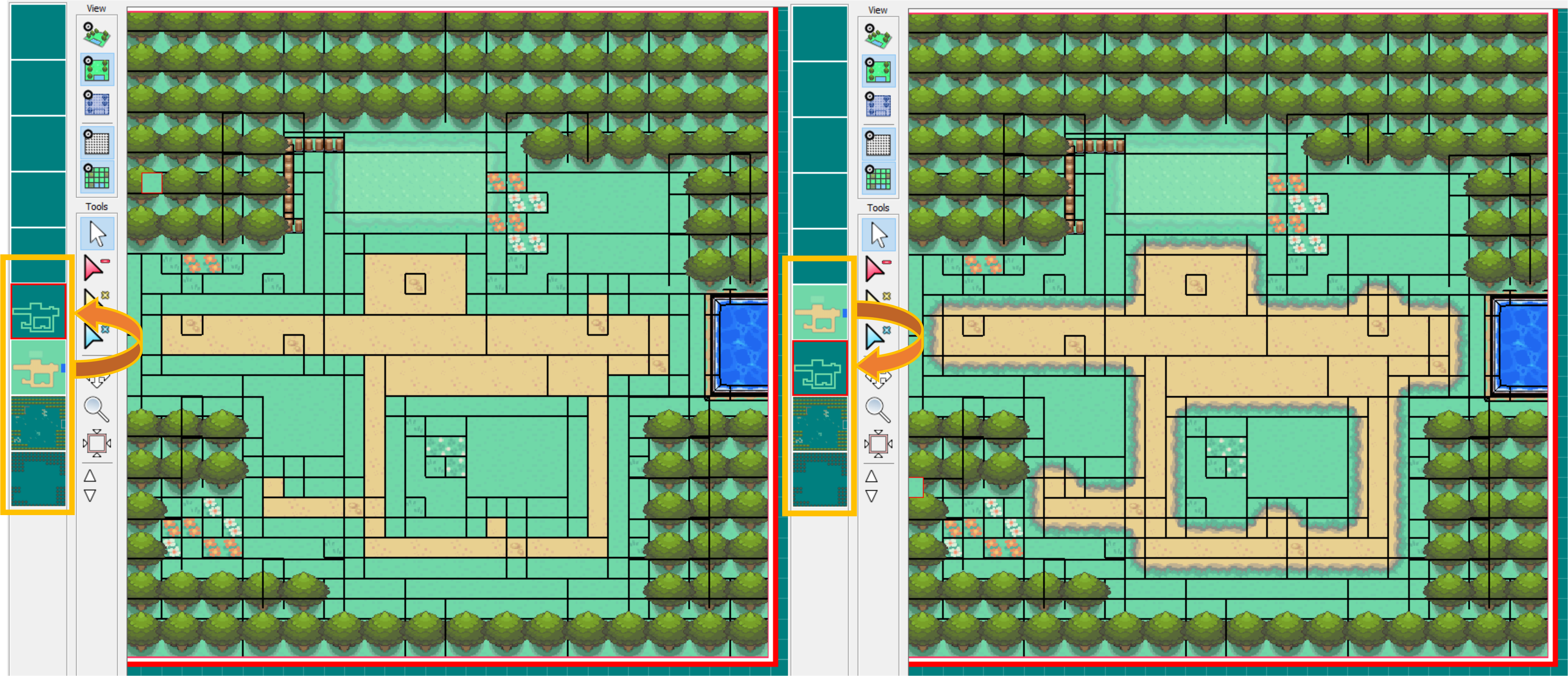Switch to 3D view in left window
Image resolution: width=1568 pixels, height=676 pixels.
point(97,35)
